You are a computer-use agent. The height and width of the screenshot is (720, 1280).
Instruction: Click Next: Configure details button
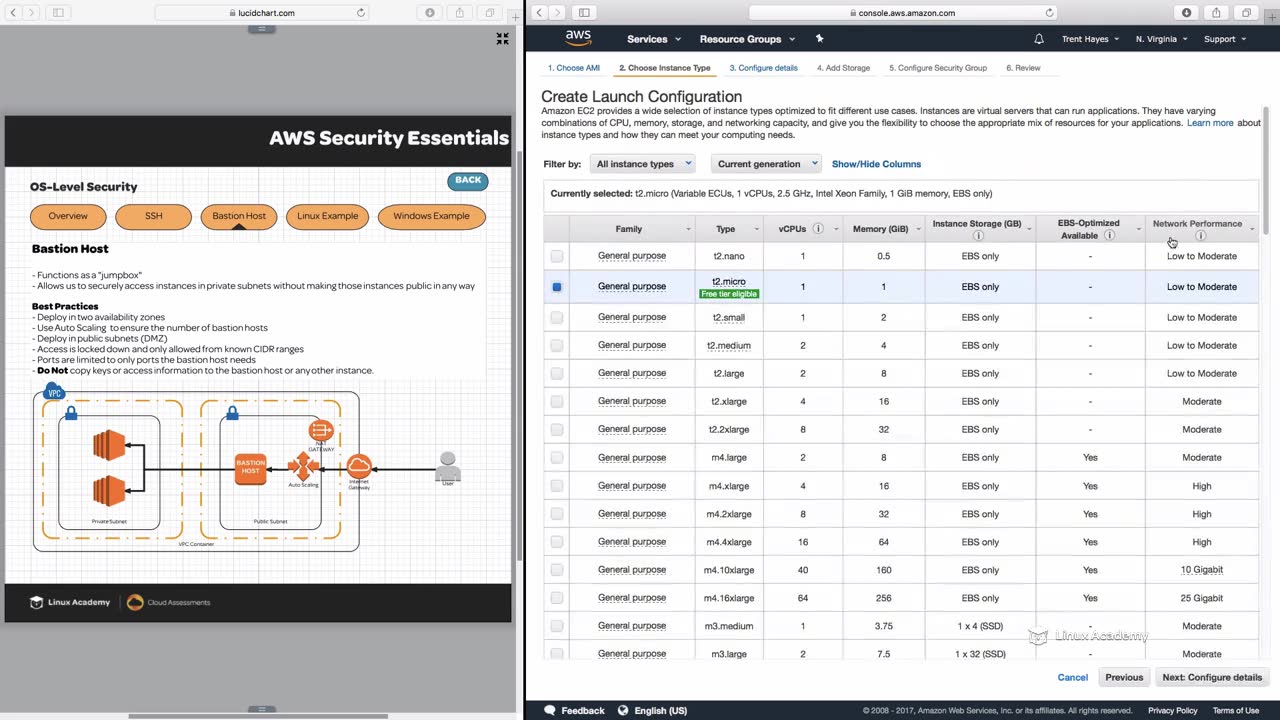pos(1212,677)
